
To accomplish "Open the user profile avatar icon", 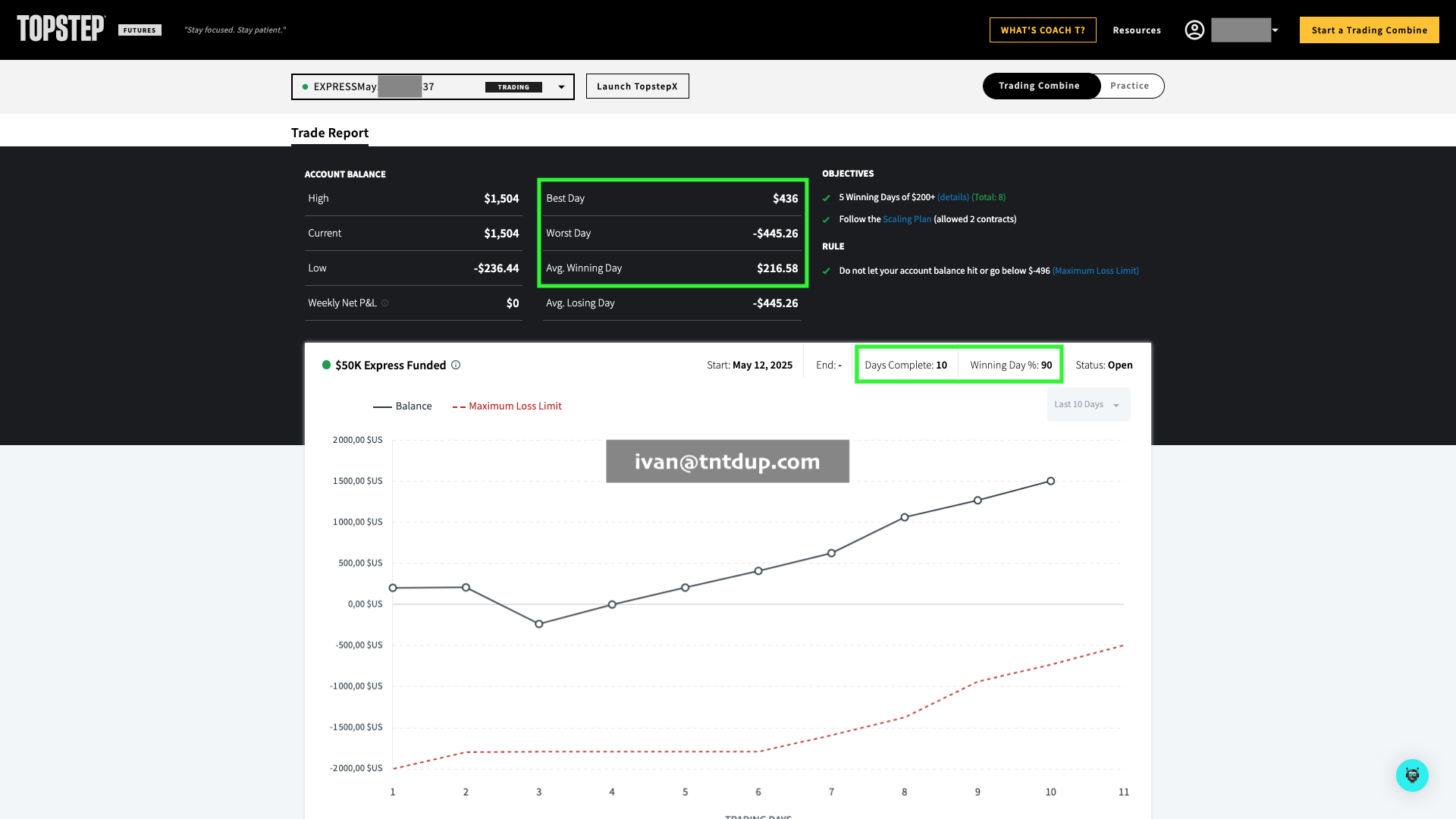I will point(1194,30).
